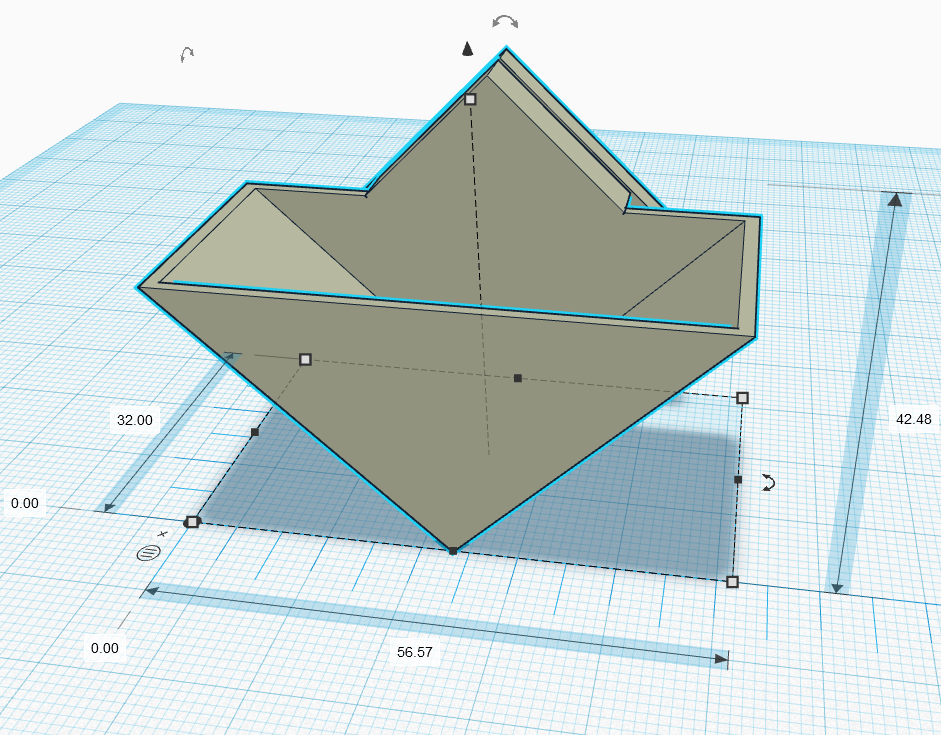Select the white height handle on top of the shape
This screenshot has width=941, height=735.
pos(470,99)
